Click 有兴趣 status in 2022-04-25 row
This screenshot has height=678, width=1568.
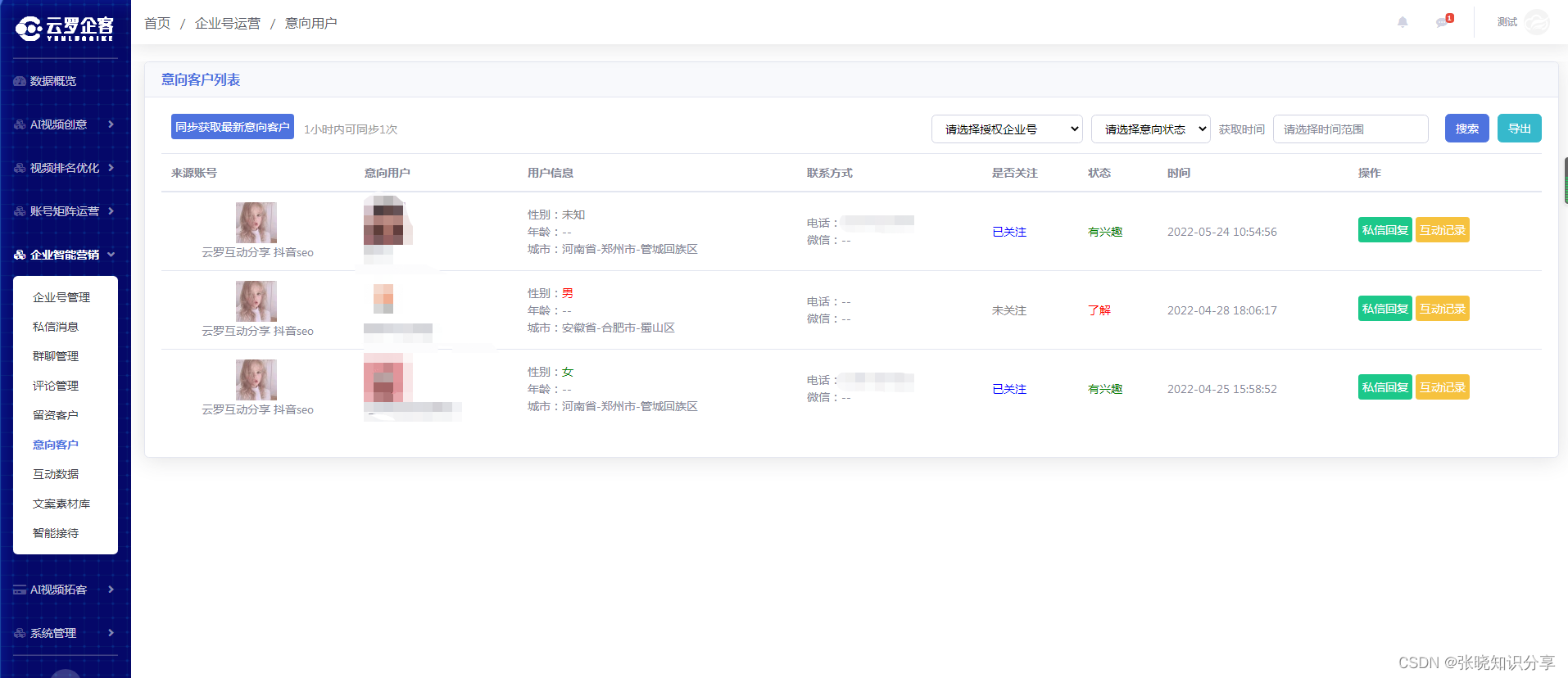click(1105, 389)
